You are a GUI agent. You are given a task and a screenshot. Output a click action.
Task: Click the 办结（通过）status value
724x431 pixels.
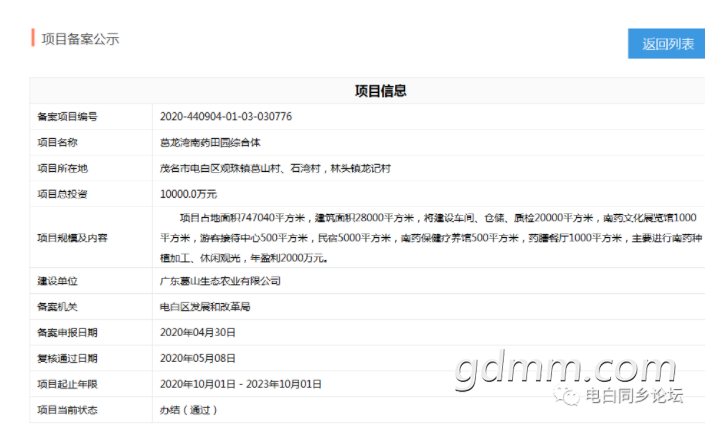pyautogui.click(x=188, y=410)
